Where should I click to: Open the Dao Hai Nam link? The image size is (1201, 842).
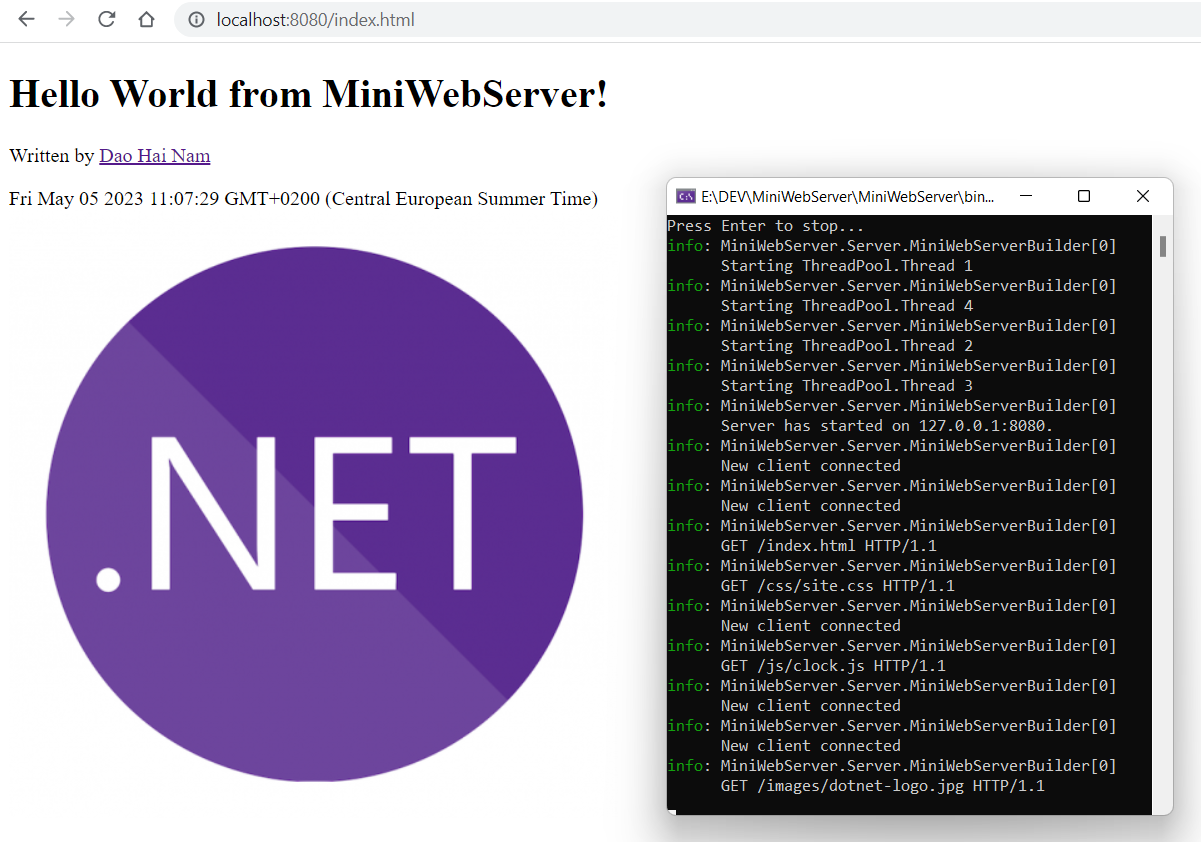tap(154, 156)
